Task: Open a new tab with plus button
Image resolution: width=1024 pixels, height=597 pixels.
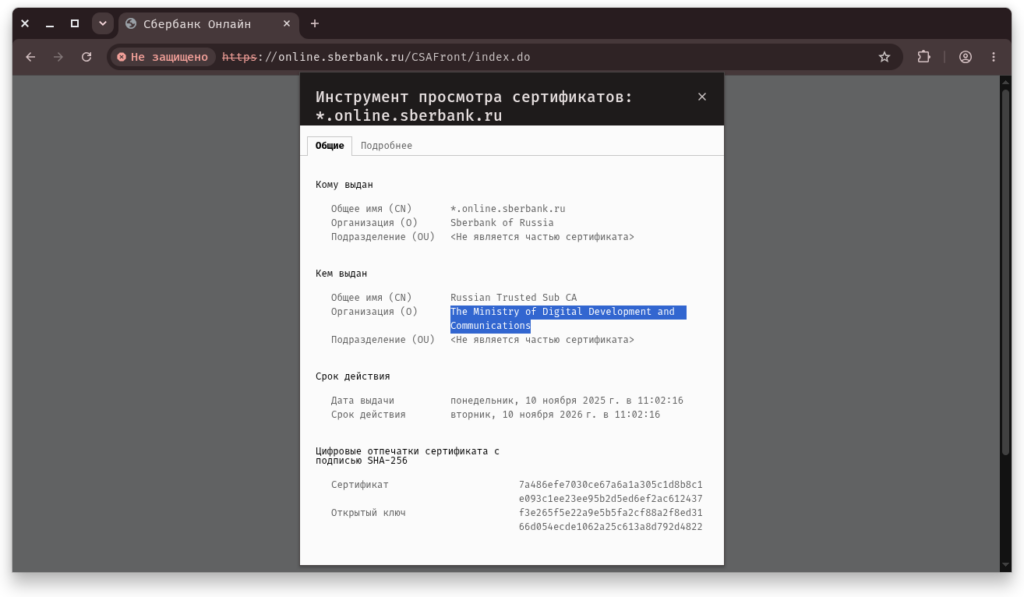Action: [x=315, y=24]
